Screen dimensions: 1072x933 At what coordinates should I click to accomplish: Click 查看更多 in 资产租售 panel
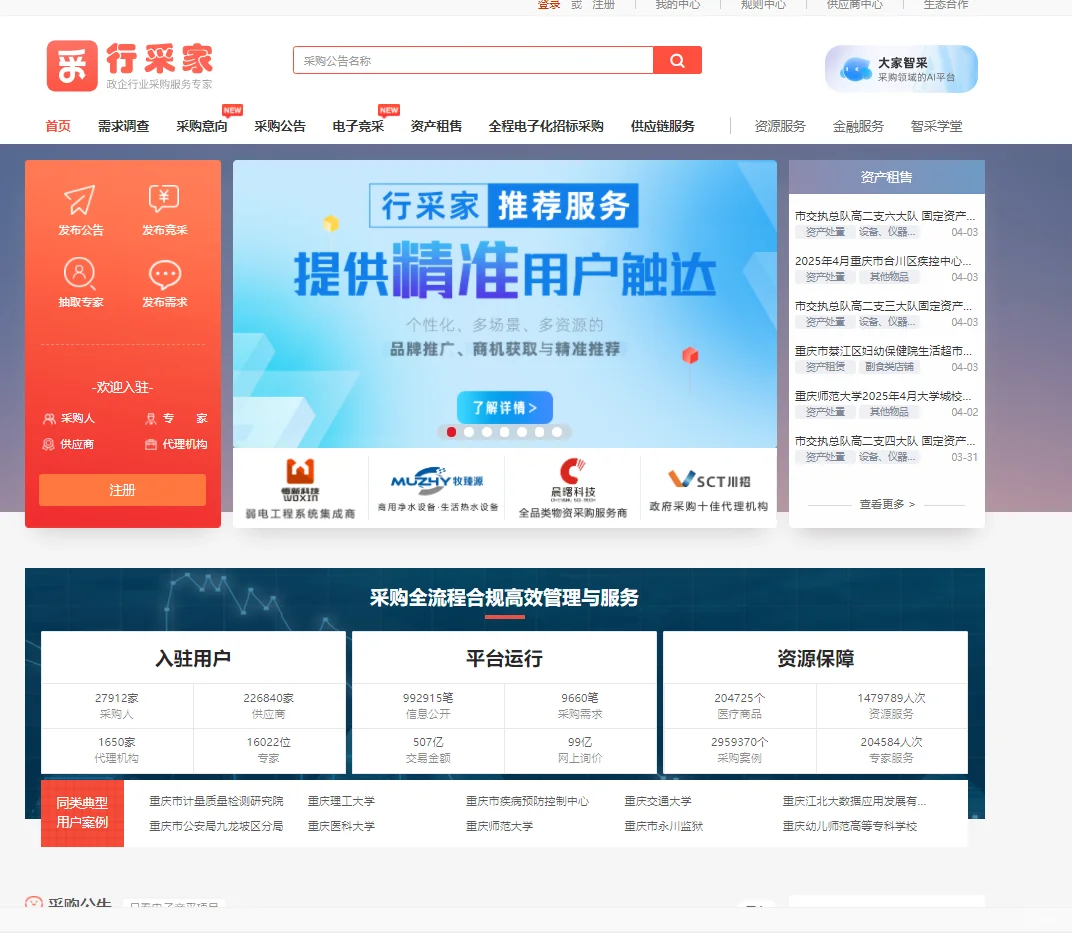pyautogui.click(x=887, y=504)
